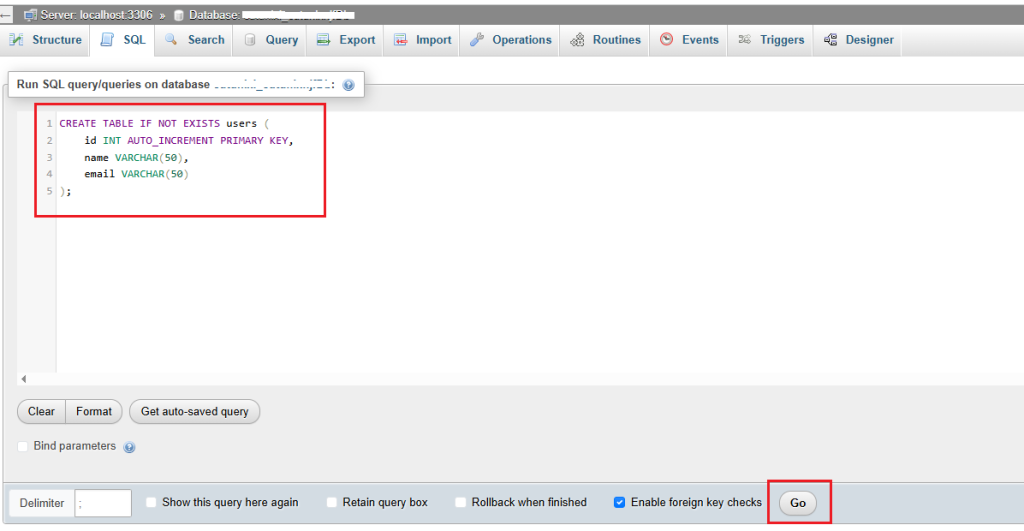
Task: Click the Export tab icon
Action: coord(323,40)
